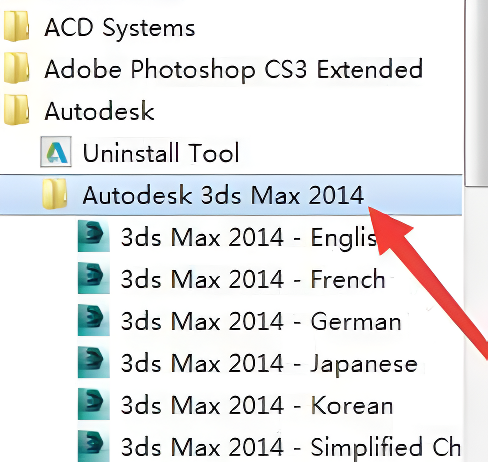Start 3ds Max 2014 - Korean shortcut

(256, 405)
